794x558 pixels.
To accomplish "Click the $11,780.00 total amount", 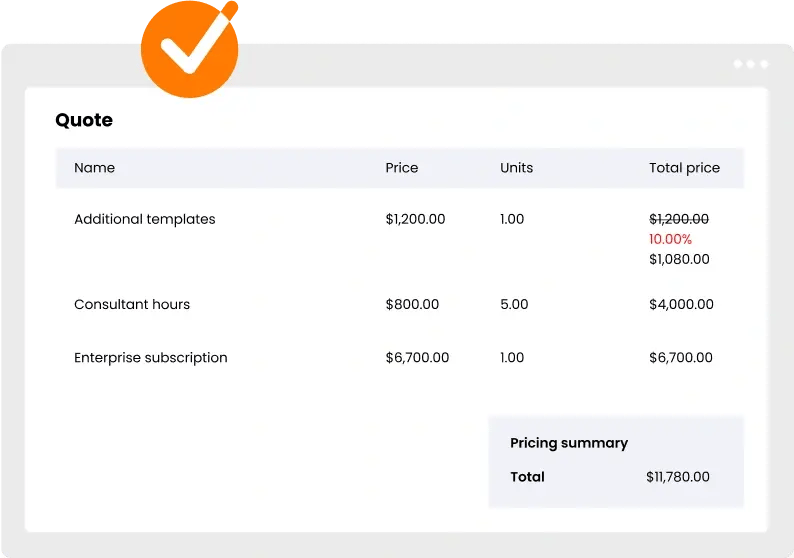I will pyautogui.click(x=678, y=477).
